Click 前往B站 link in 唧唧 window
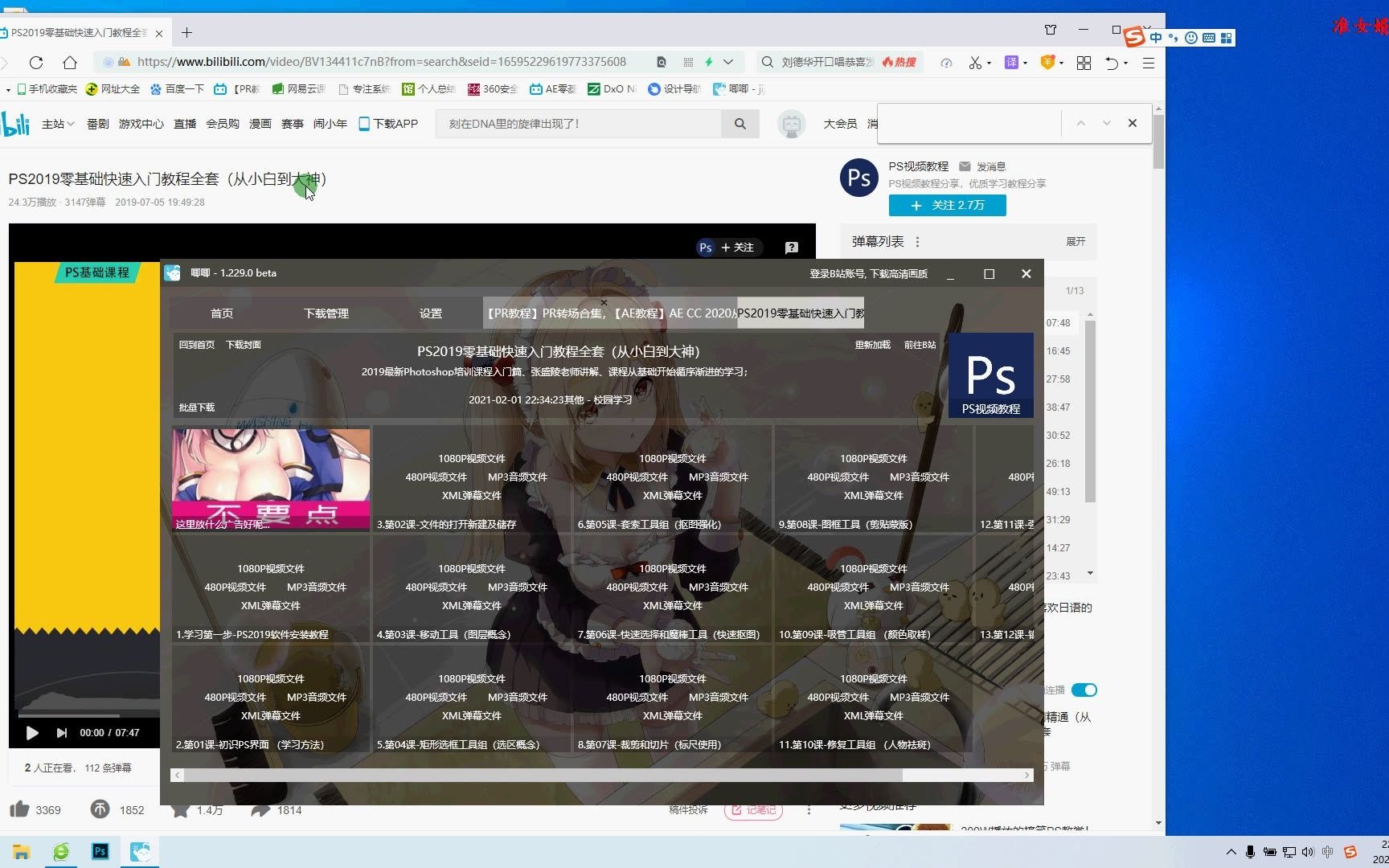 920,345
